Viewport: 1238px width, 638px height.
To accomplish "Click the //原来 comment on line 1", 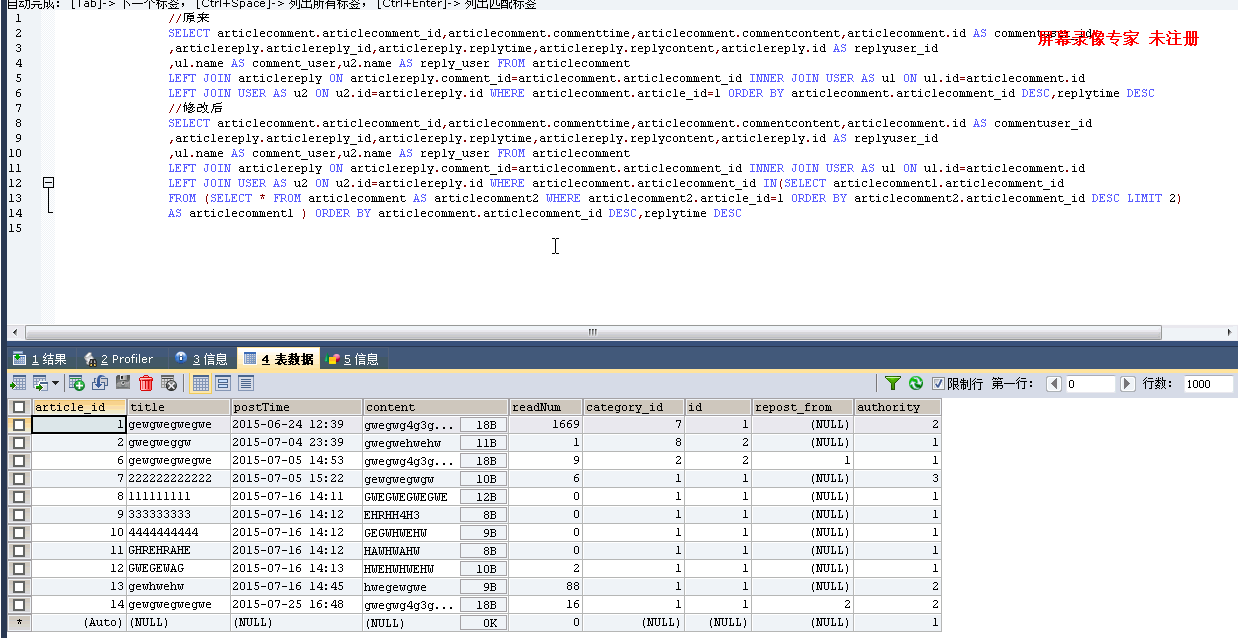I will pos(189,18).
